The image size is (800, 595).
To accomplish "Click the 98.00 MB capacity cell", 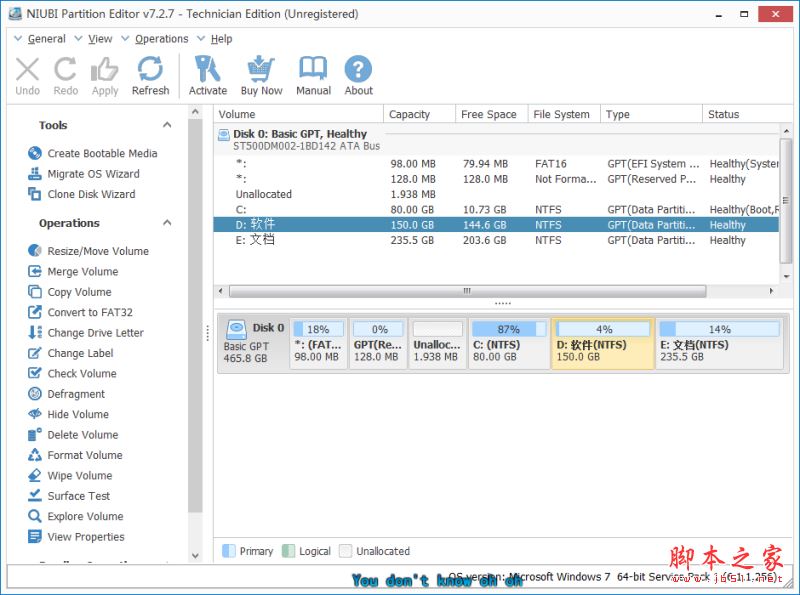I will (x=413, y=164).
